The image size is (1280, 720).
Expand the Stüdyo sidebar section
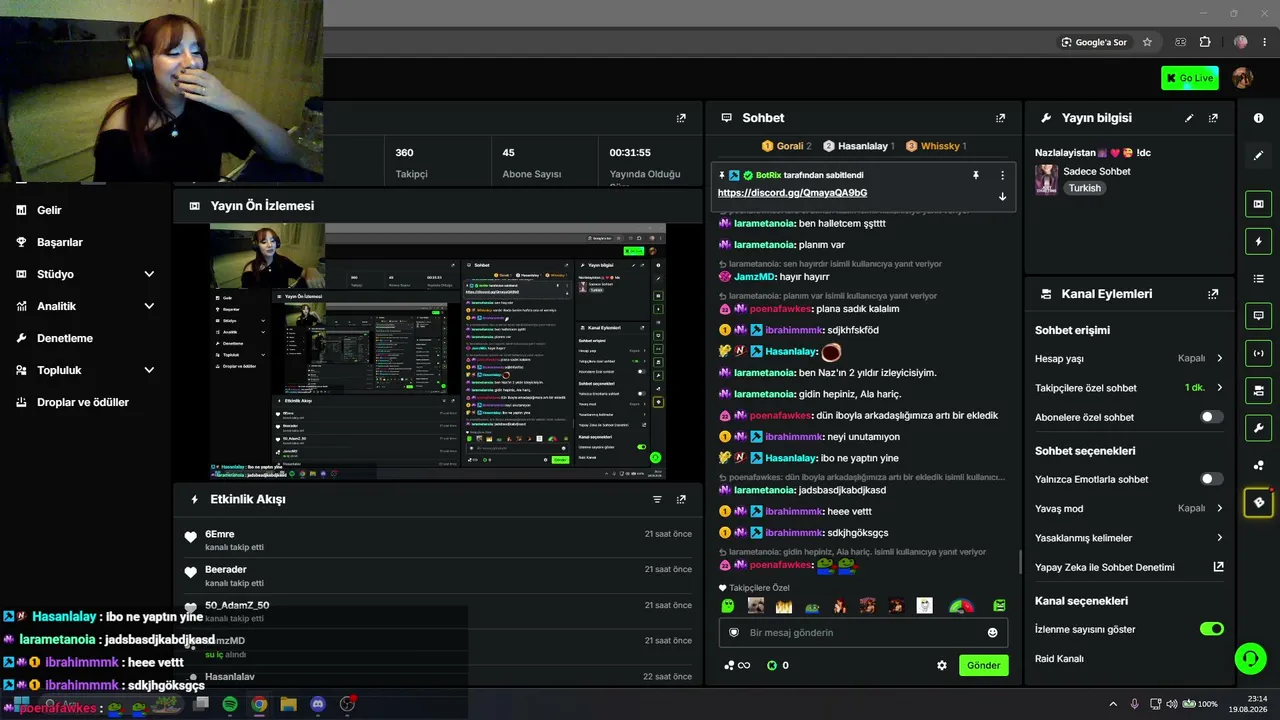click(x=149, y=274)
